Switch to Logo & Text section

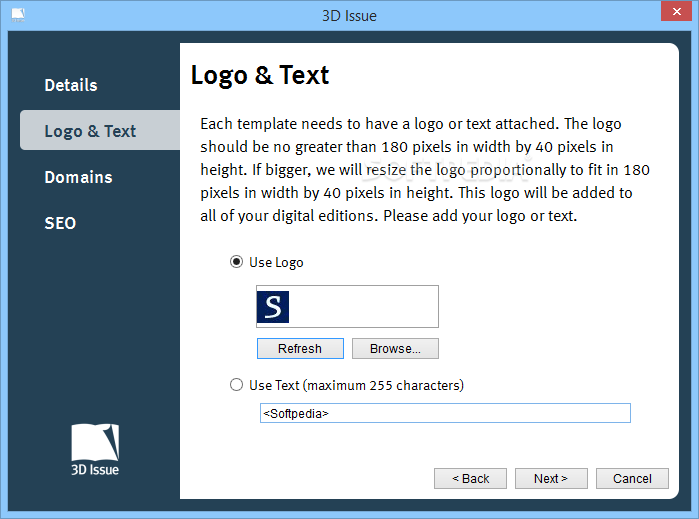pos(100,130)
